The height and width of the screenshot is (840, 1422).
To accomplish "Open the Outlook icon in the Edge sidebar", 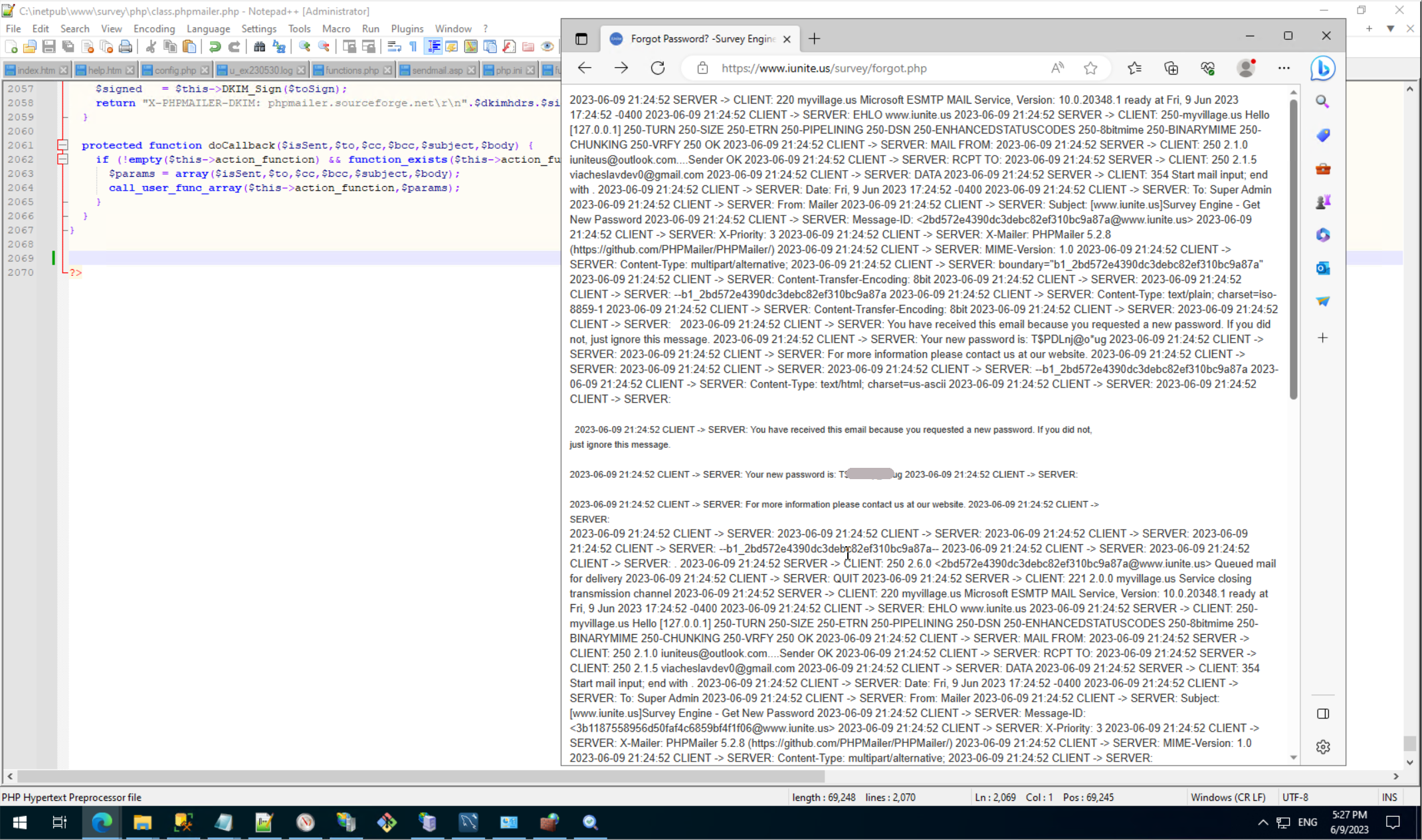I will [x=1322, y=268].
